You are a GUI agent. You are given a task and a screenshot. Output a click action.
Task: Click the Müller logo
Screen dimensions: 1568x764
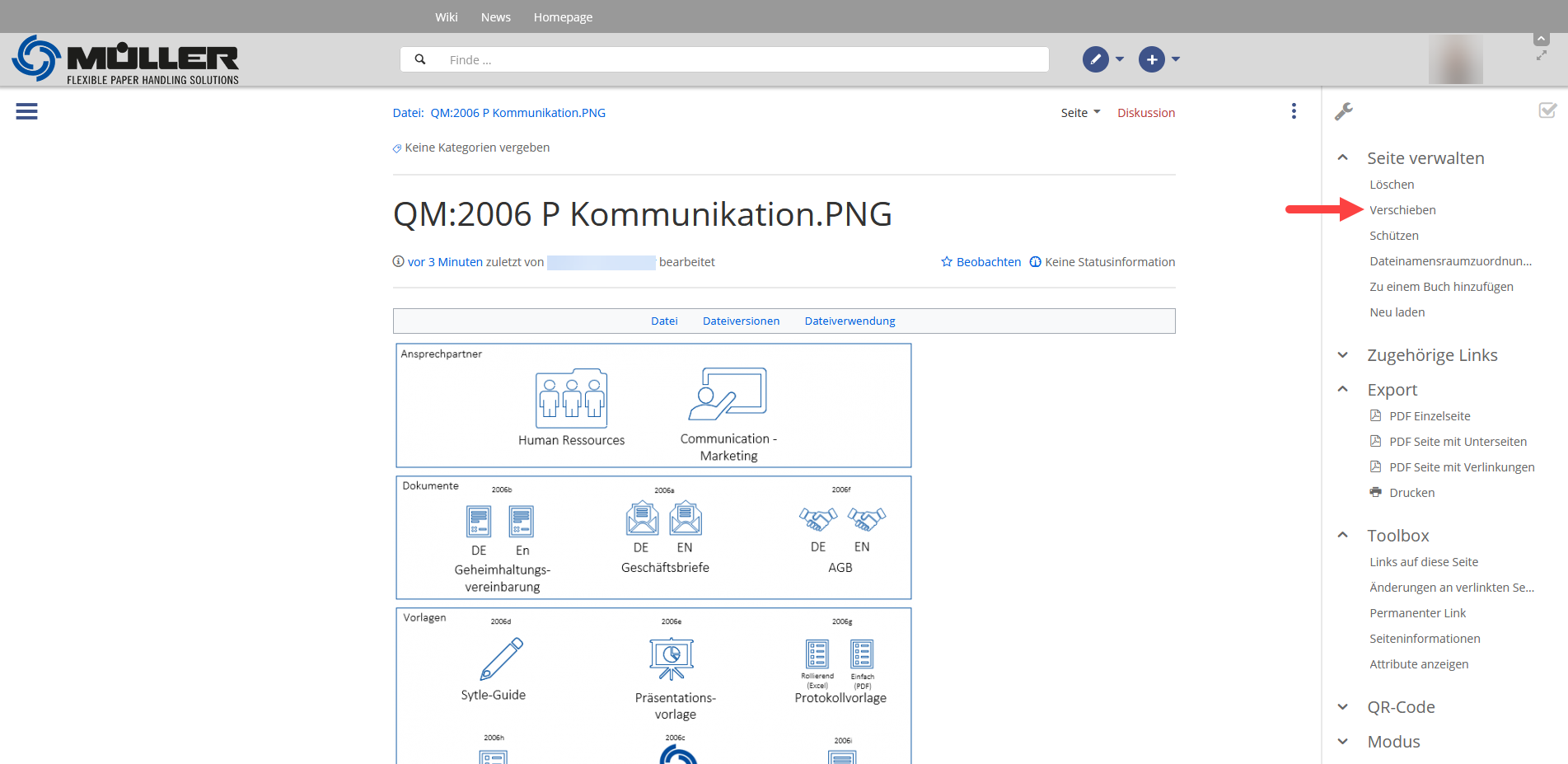click(125, 59)
